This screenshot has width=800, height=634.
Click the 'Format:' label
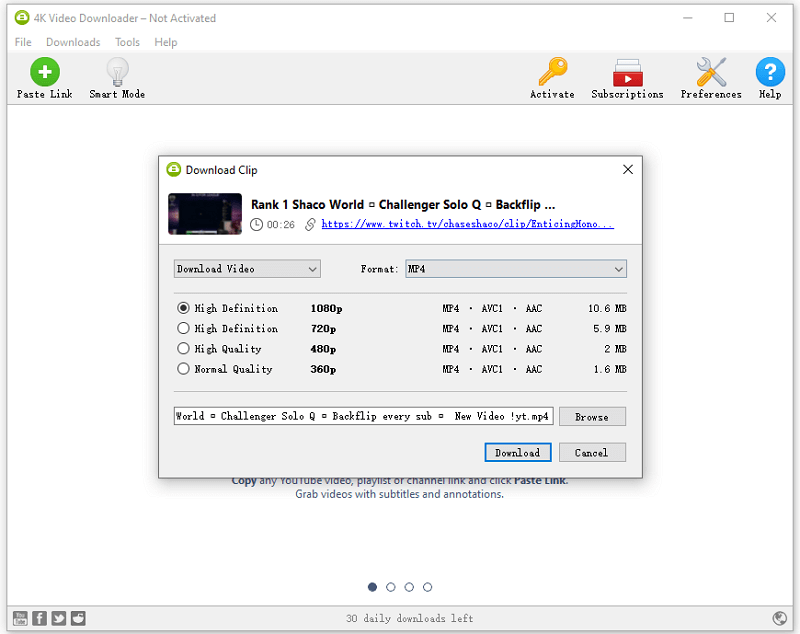(x=379, y=269)
